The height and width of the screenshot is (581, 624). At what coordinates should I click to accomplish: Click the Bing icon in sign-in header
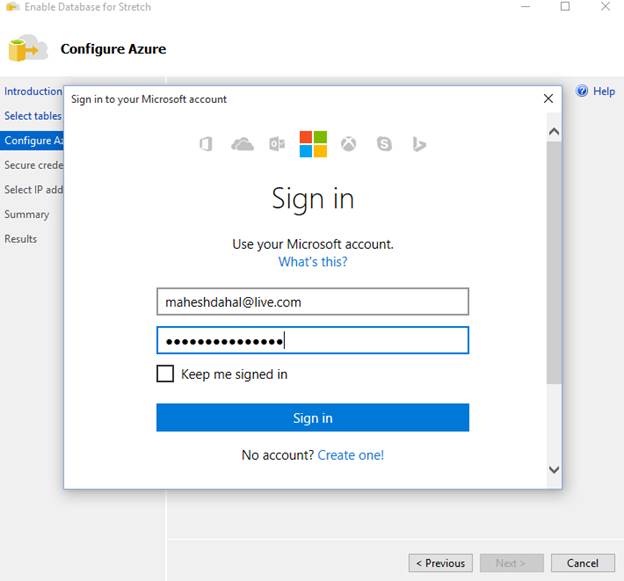(x=419, y=144)
